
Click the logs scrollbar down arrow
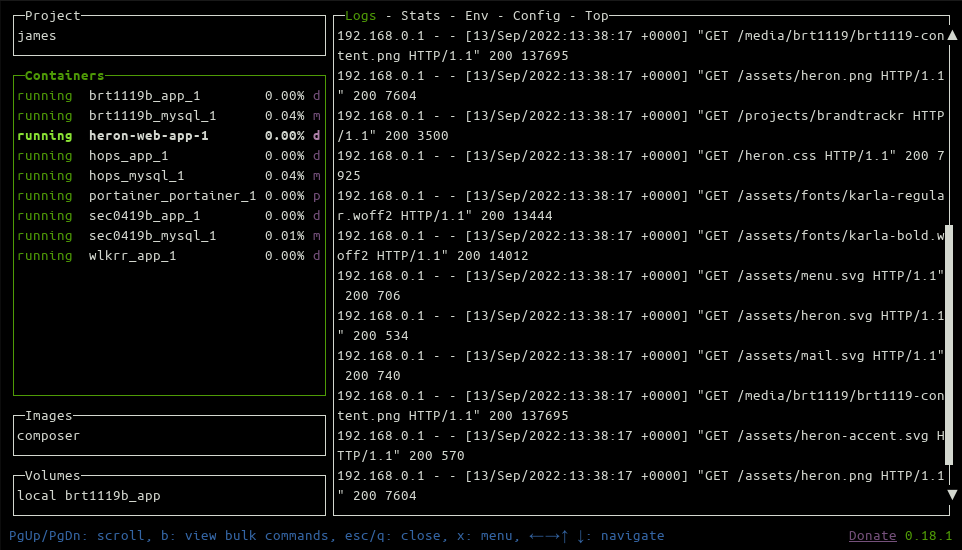952,494
